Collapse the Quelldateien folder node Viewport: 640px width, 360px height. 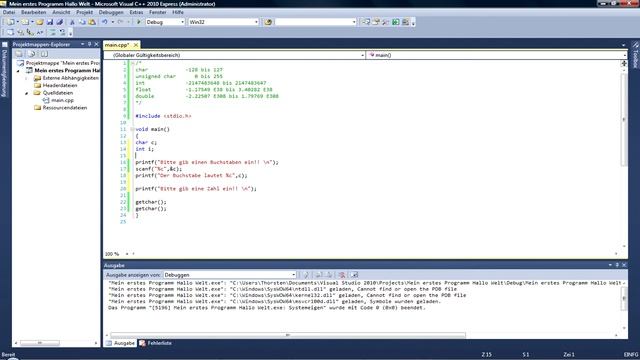(x=27, y=93)
